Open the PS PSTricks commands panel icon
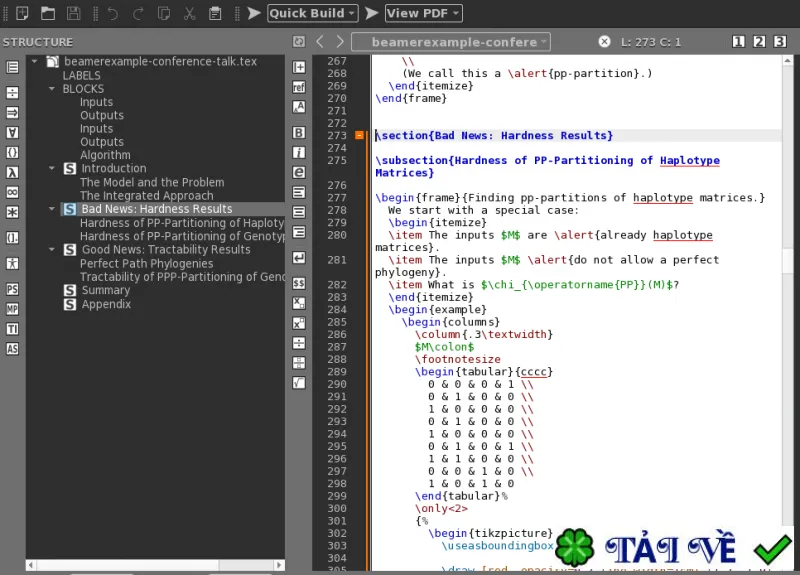The width and height of the screenshot is (800, 575). pos(12,289)
